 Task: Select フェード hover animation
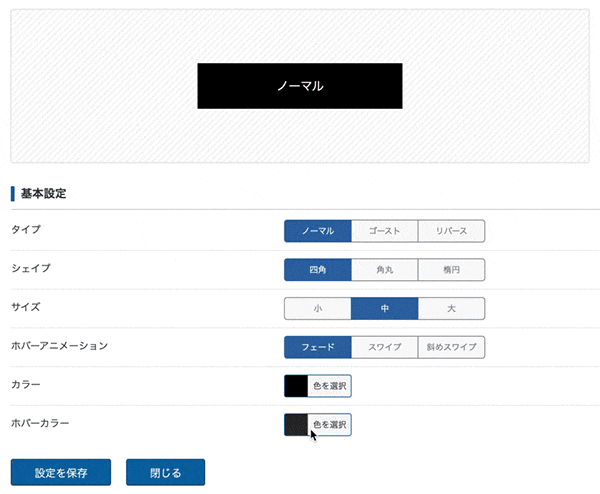pos(318,347)
